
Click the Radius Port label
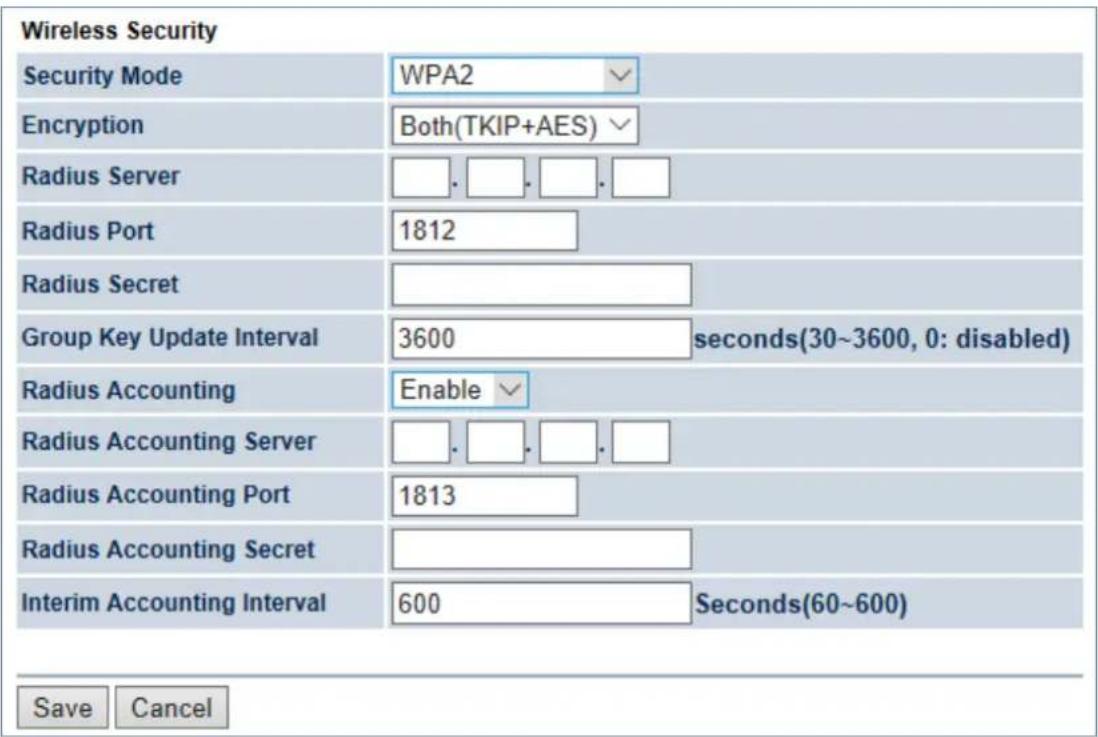tap(88, 230)
